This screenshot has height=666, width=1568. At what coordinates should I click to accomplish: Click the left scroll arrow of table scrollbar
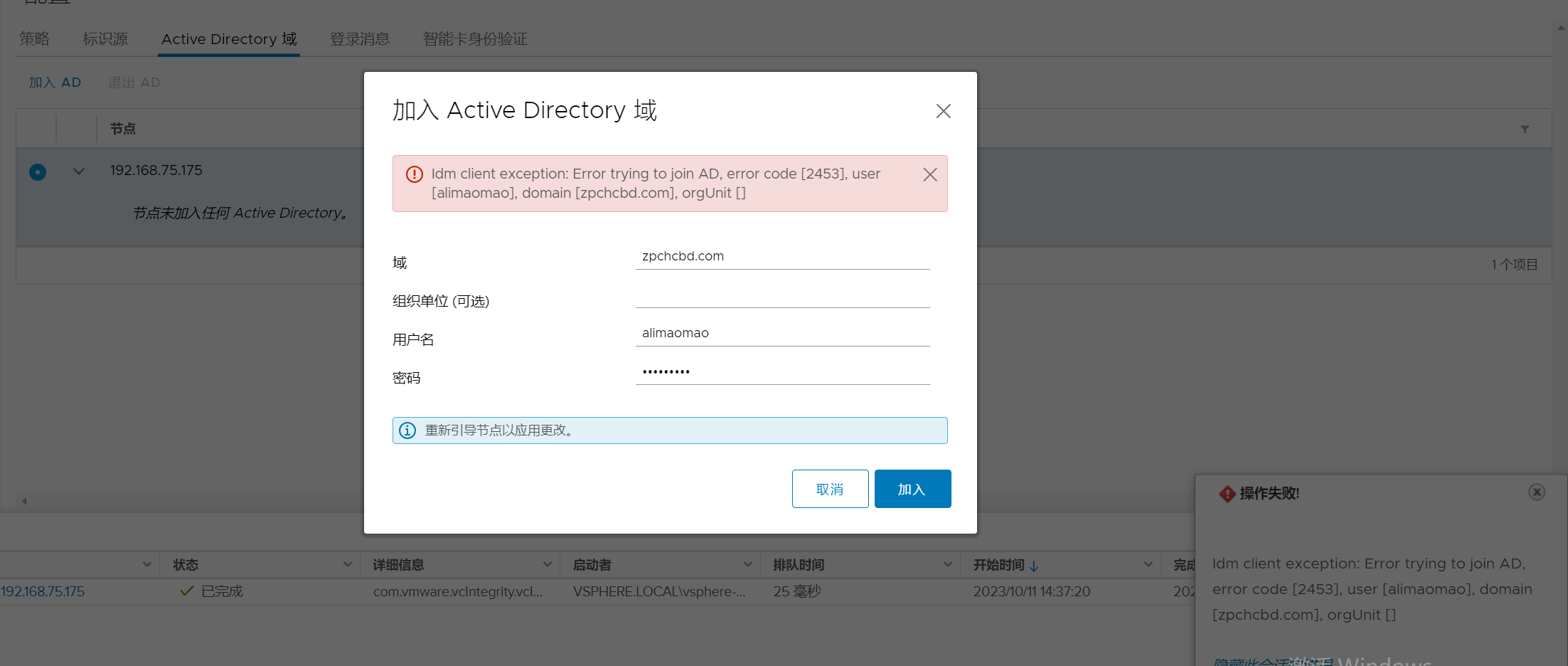[x=24, y=501]
